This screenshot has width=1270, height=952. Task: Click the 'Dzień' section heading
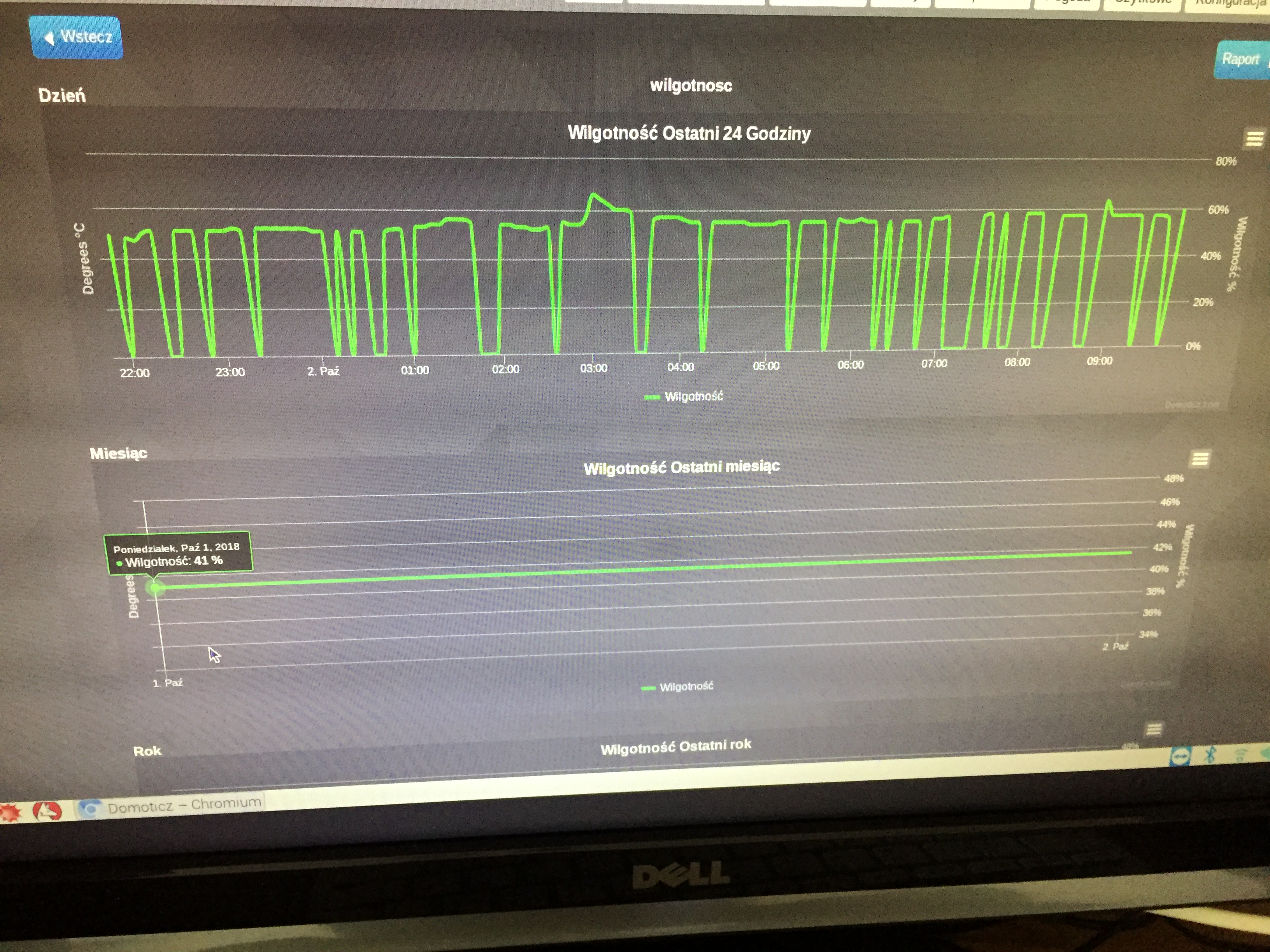[x=62, y=95]
